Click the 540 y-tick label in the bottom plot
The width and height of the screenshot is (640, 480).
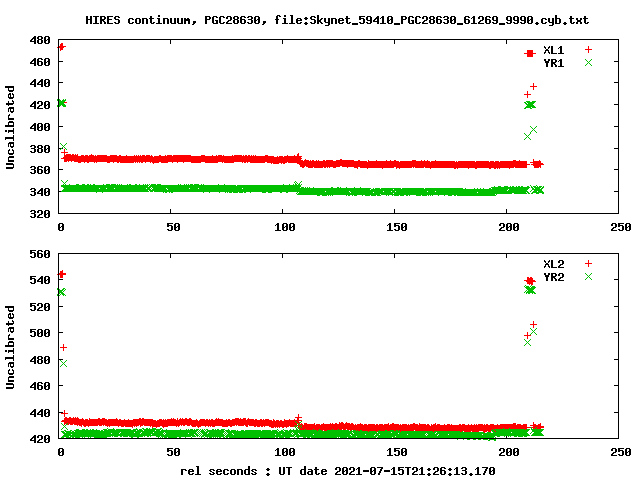(40, 280)
